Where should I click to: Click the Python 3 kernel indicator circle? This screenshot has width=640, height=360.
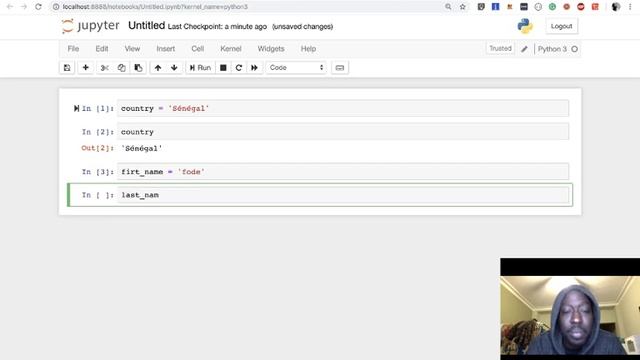574,49
